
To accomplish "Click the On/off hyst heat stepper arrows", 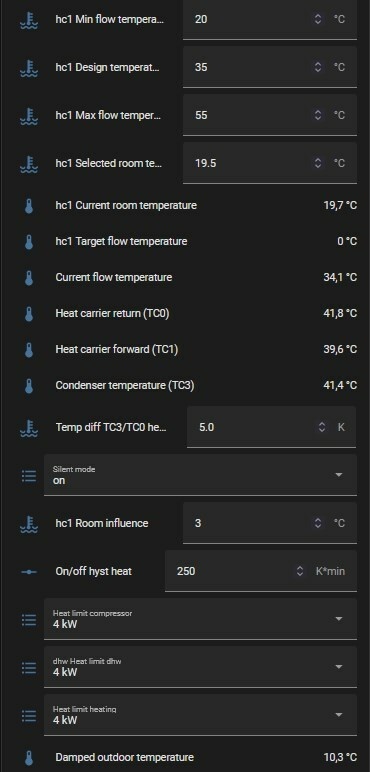I will (x=300, y=571).
